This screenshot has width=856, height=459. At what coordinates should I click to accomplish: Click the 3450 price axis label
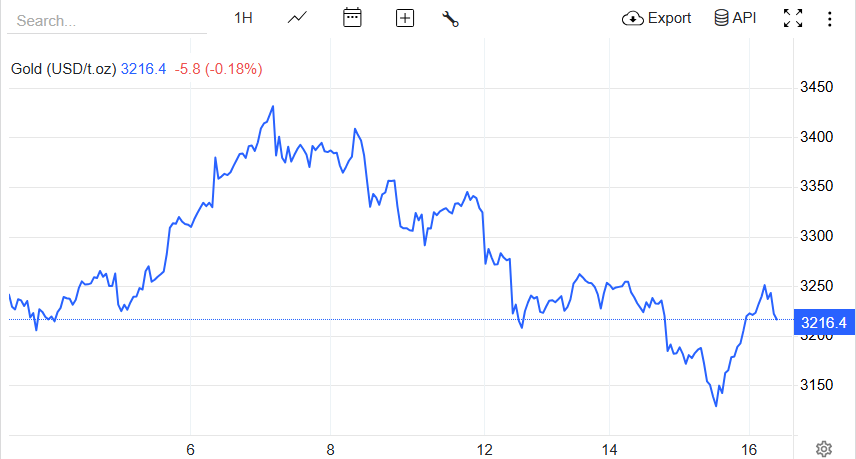pyautogui.click(x=816, y=87)
